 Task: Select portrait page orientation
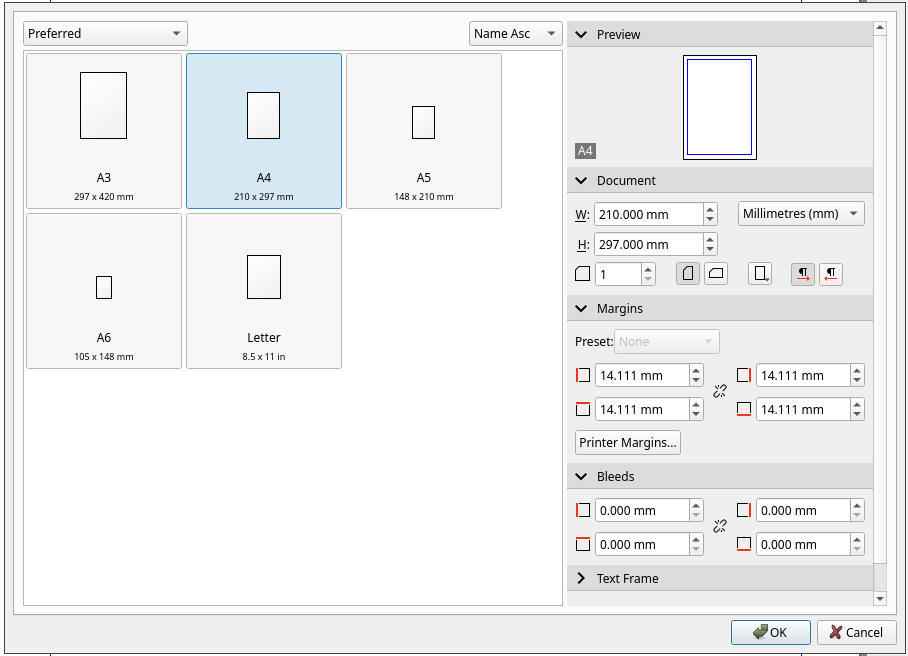687,274
